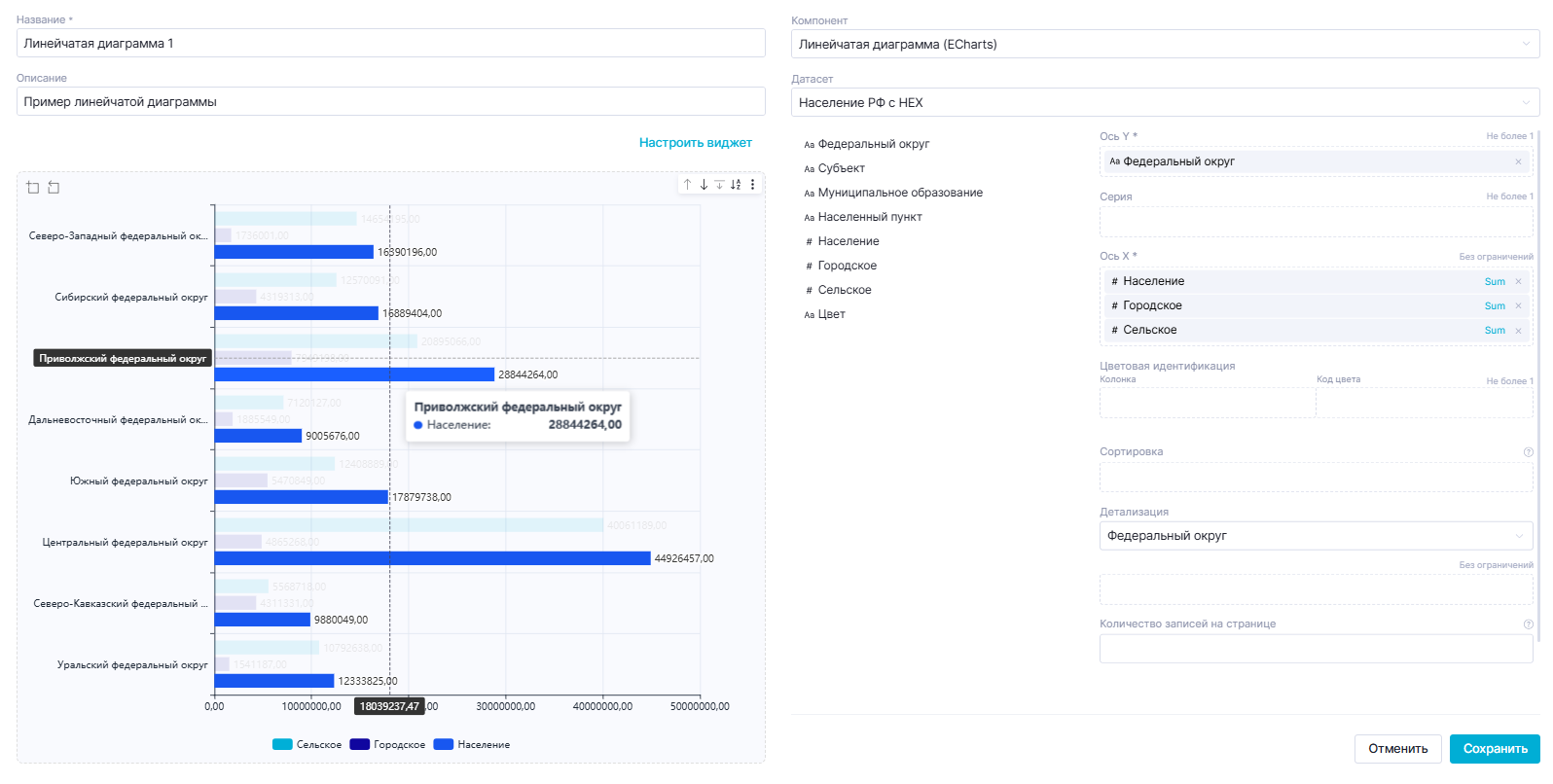Click the Настроить виджет link
Image resolution: width=1553 pixels, height=784 pixels.
tap(695, 143)
